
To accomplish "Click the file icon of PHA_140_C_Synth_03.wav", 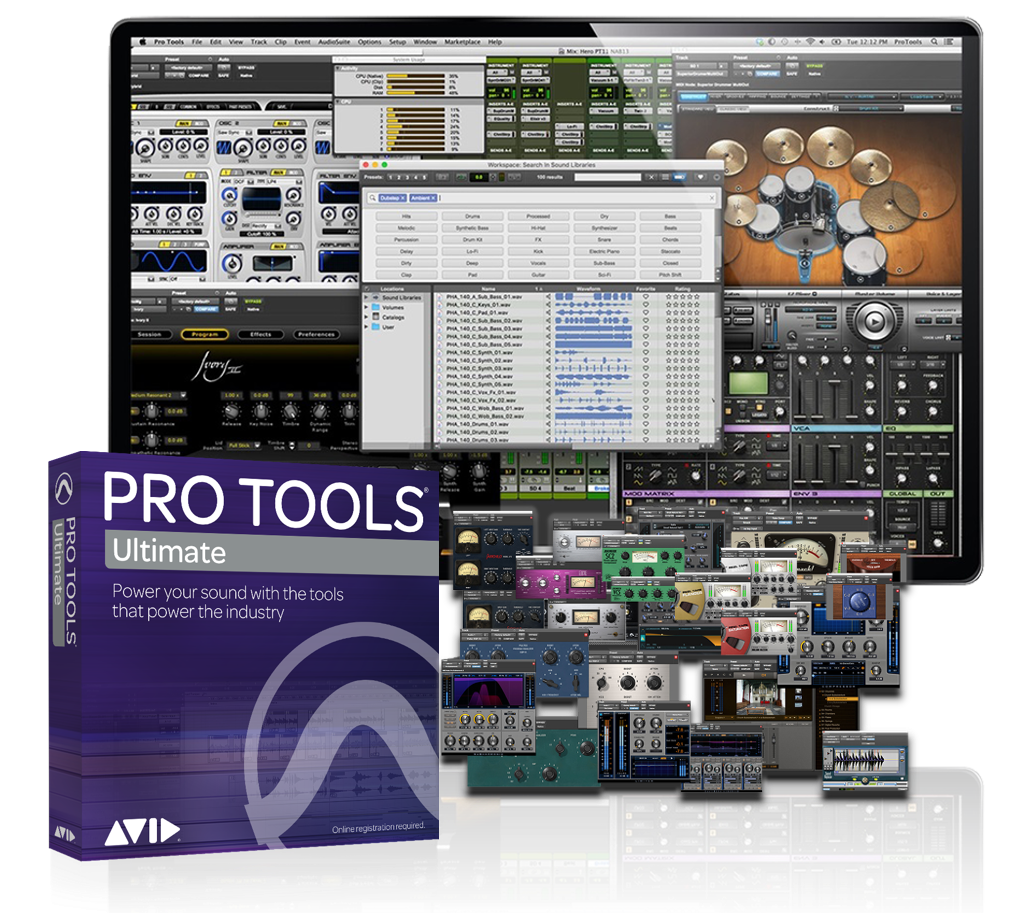I will pyautogui.click(x=441, y=369).
